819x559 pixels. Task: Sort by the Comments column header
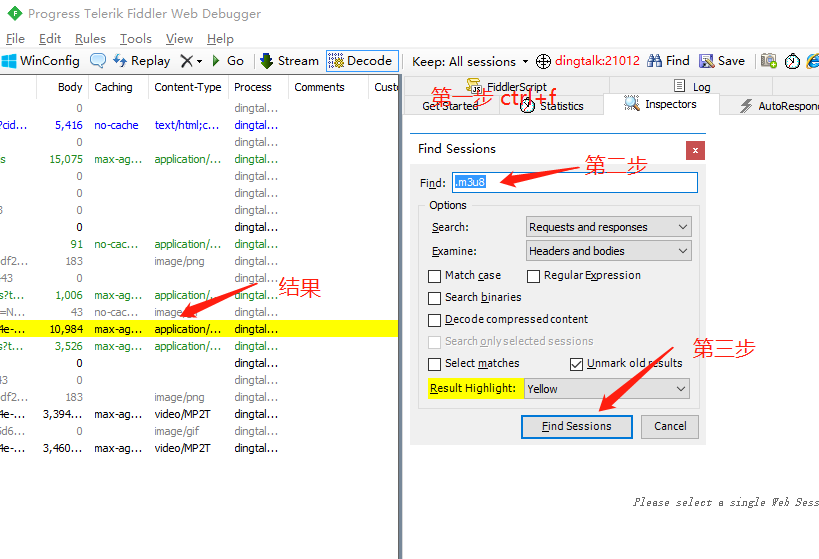click(329, 87)
